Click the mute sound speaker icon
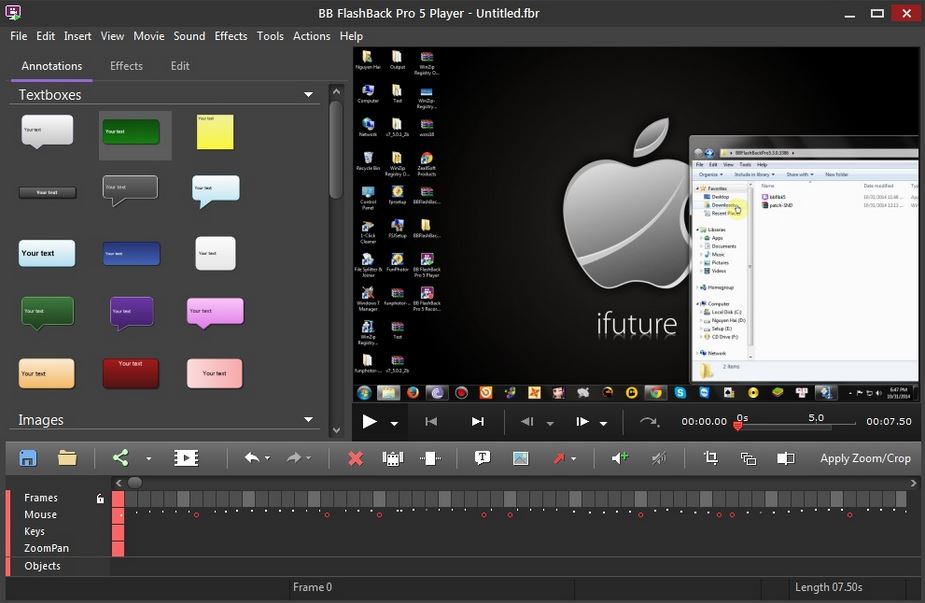The image size is (925, 603). (659, 458)
